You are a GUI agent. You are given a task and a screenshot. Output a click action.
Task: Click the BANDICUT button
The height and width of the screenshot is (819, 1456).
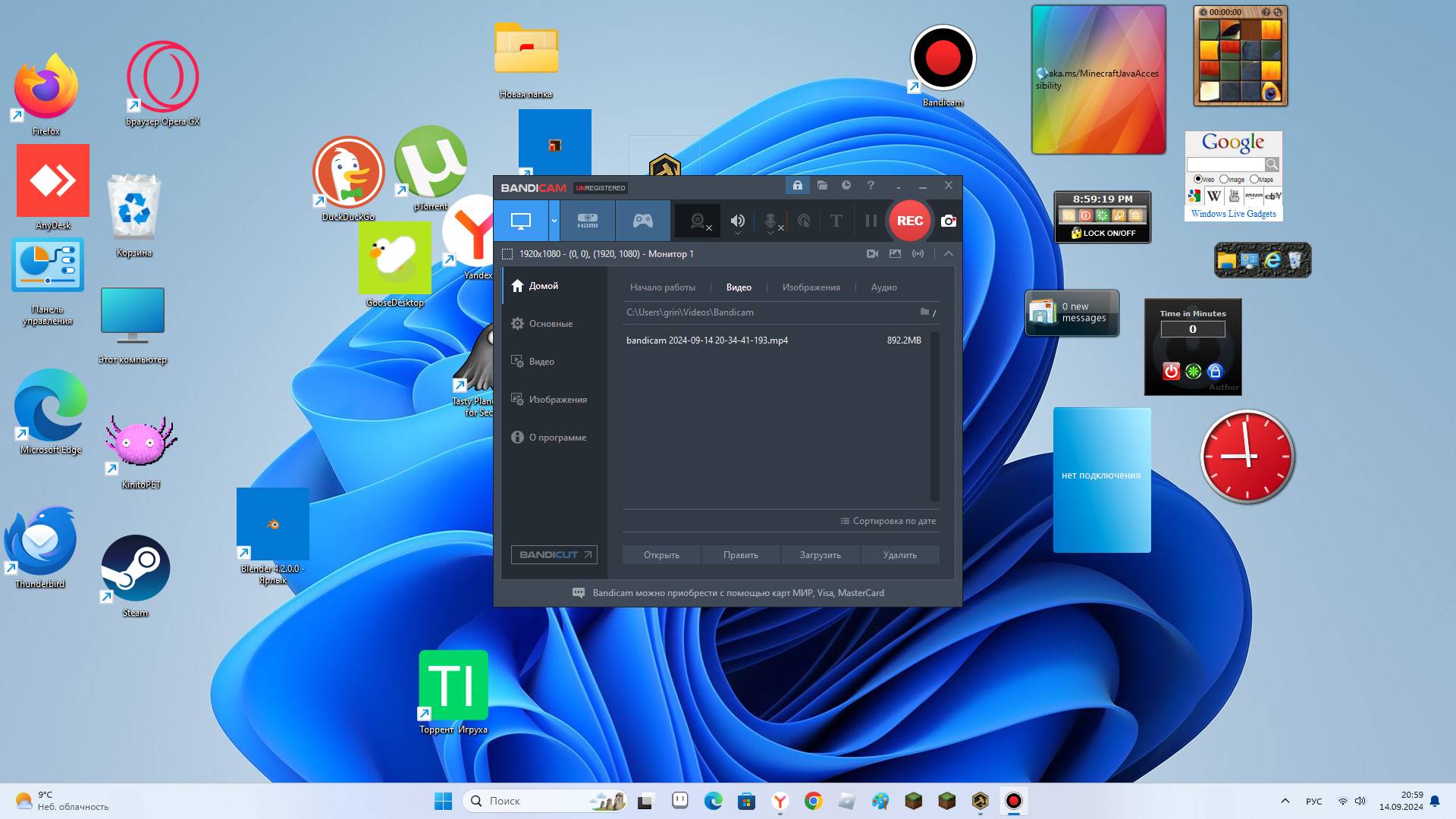(x=554, y=554)
